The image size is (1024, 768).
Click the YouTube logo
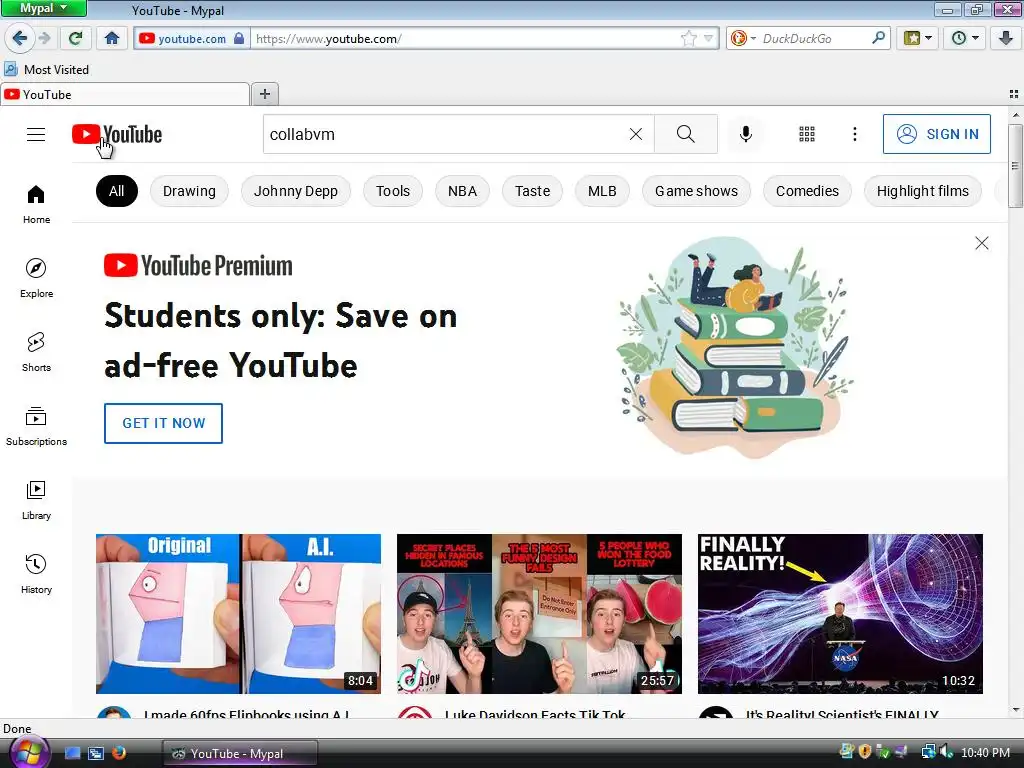tap(117, 135)
